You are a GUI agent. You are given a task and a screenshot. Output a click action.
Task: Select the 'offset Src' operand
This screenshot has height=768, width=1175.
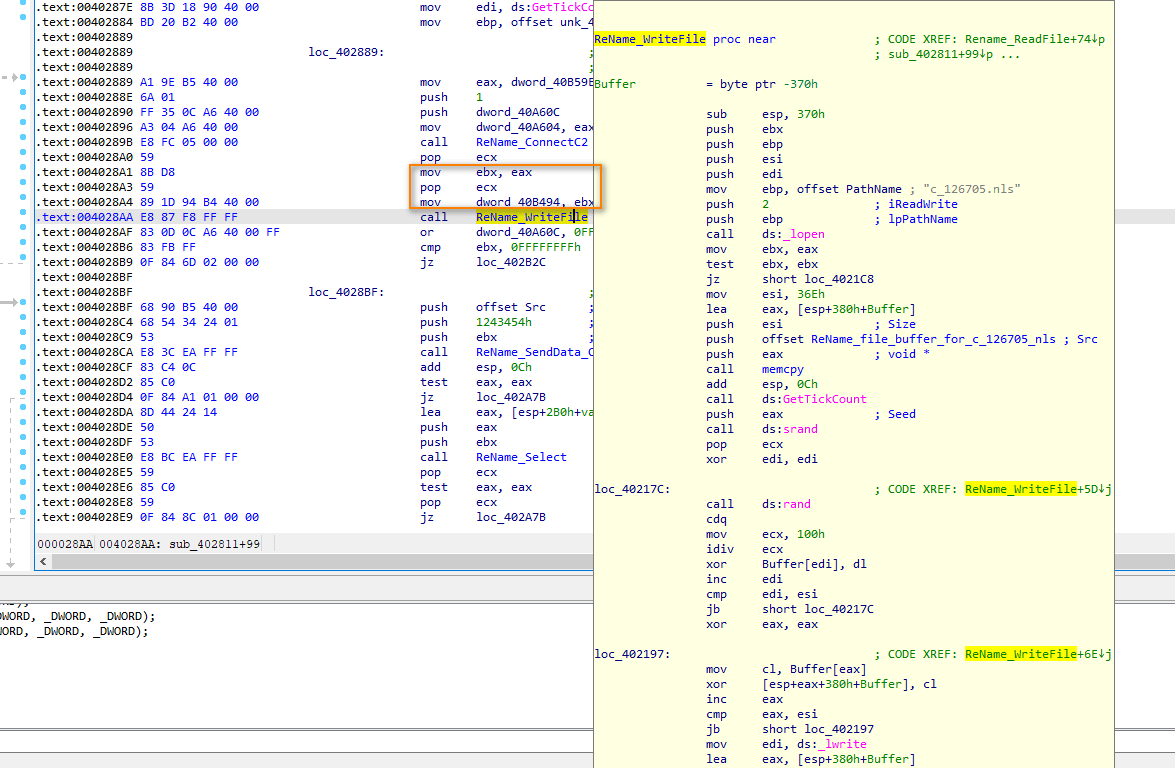(511, 307)
